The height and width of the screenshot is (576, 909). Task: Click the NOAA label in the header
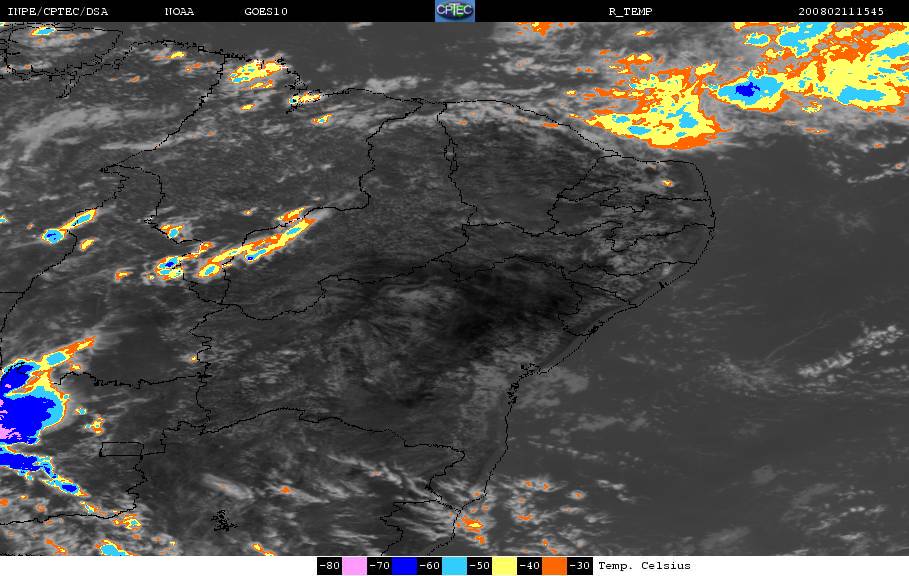tap(179, 12)
